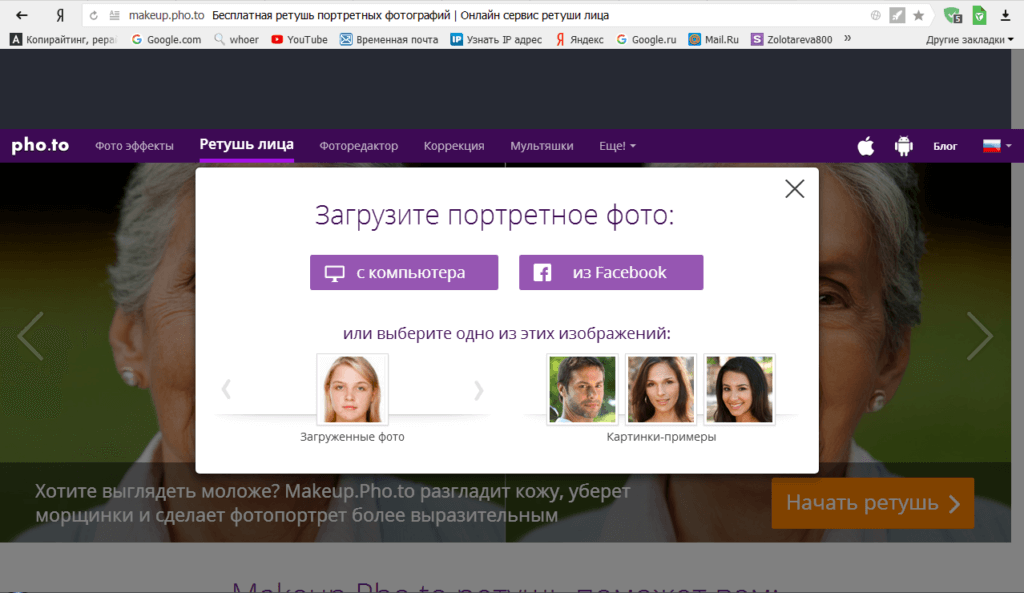Image resolution: width=1024 pixels, height=593 pixels.
Task: Click the pho.to logo
Action: (40, 145)
